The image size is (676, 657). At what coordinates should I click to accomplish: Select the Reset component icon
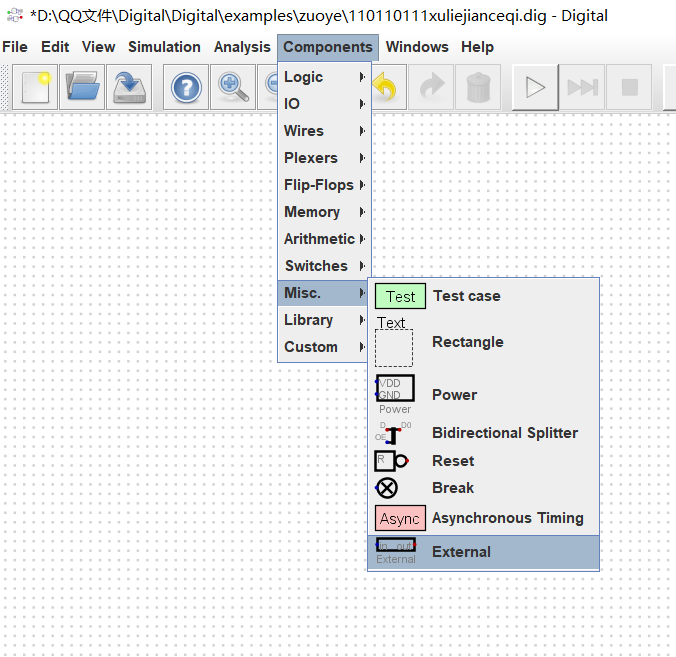pos(391,461)
